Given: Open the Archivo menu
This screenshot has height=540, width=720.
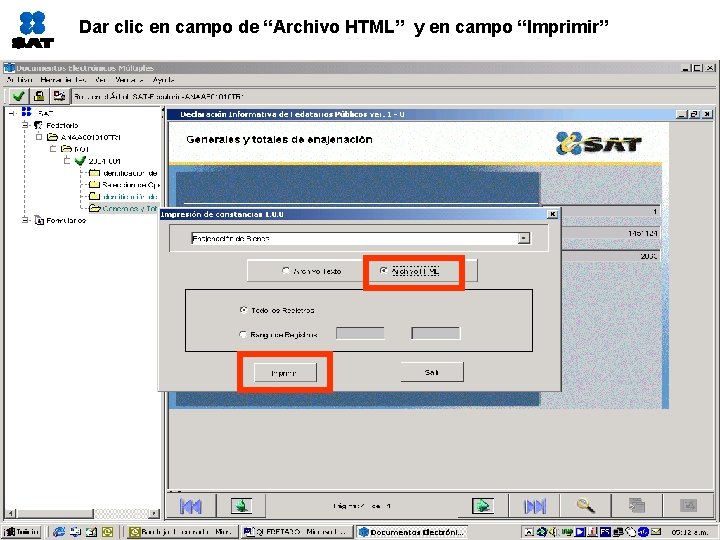Looking at the screenshot, I should coord(19,80).
